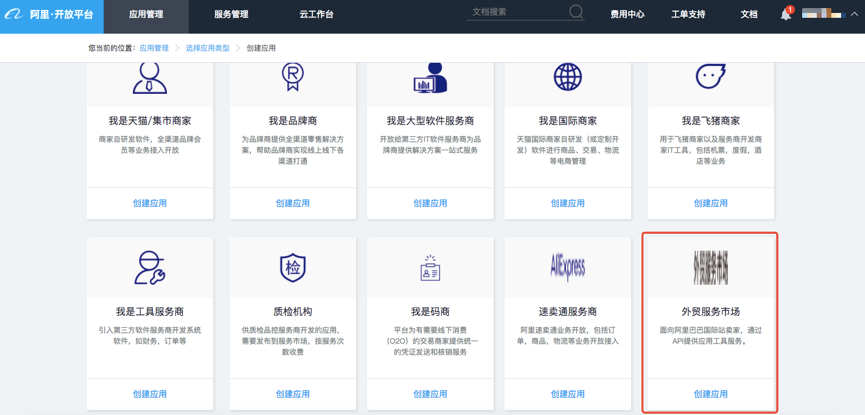The image size is (865, 415).
Task: Open the 服务管理 tab
Action: point(231,15)
